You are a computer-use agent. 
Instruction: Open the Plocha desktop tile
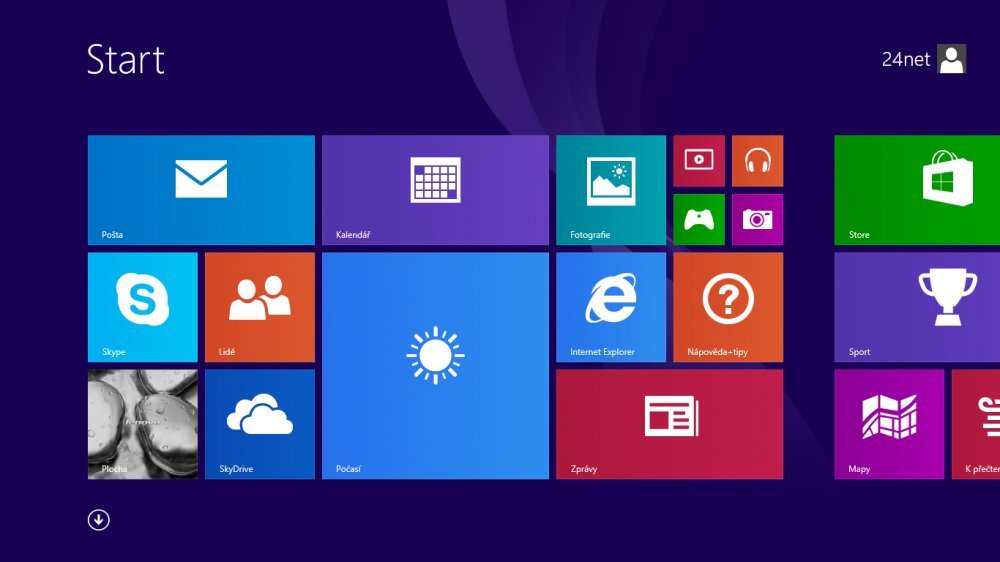tap(143, 424)
